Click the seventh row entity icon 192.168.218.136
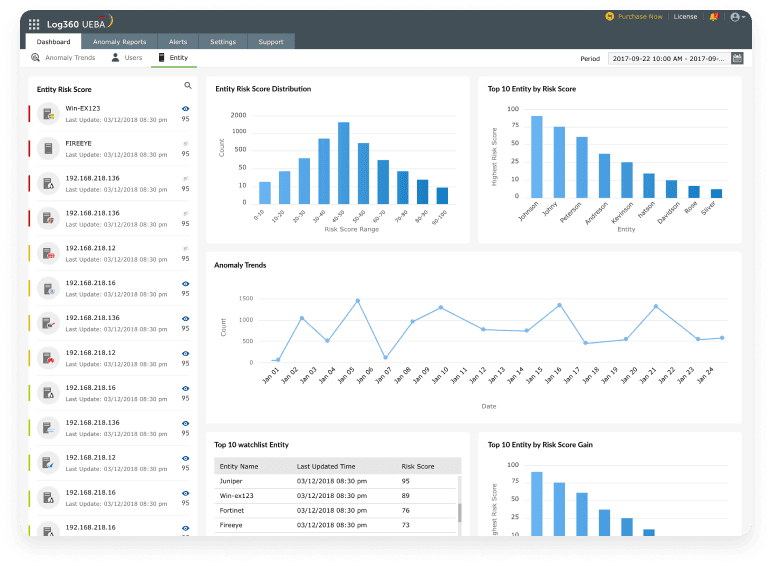The width and height of the screenshot is (772, 566). coord(48,323)
